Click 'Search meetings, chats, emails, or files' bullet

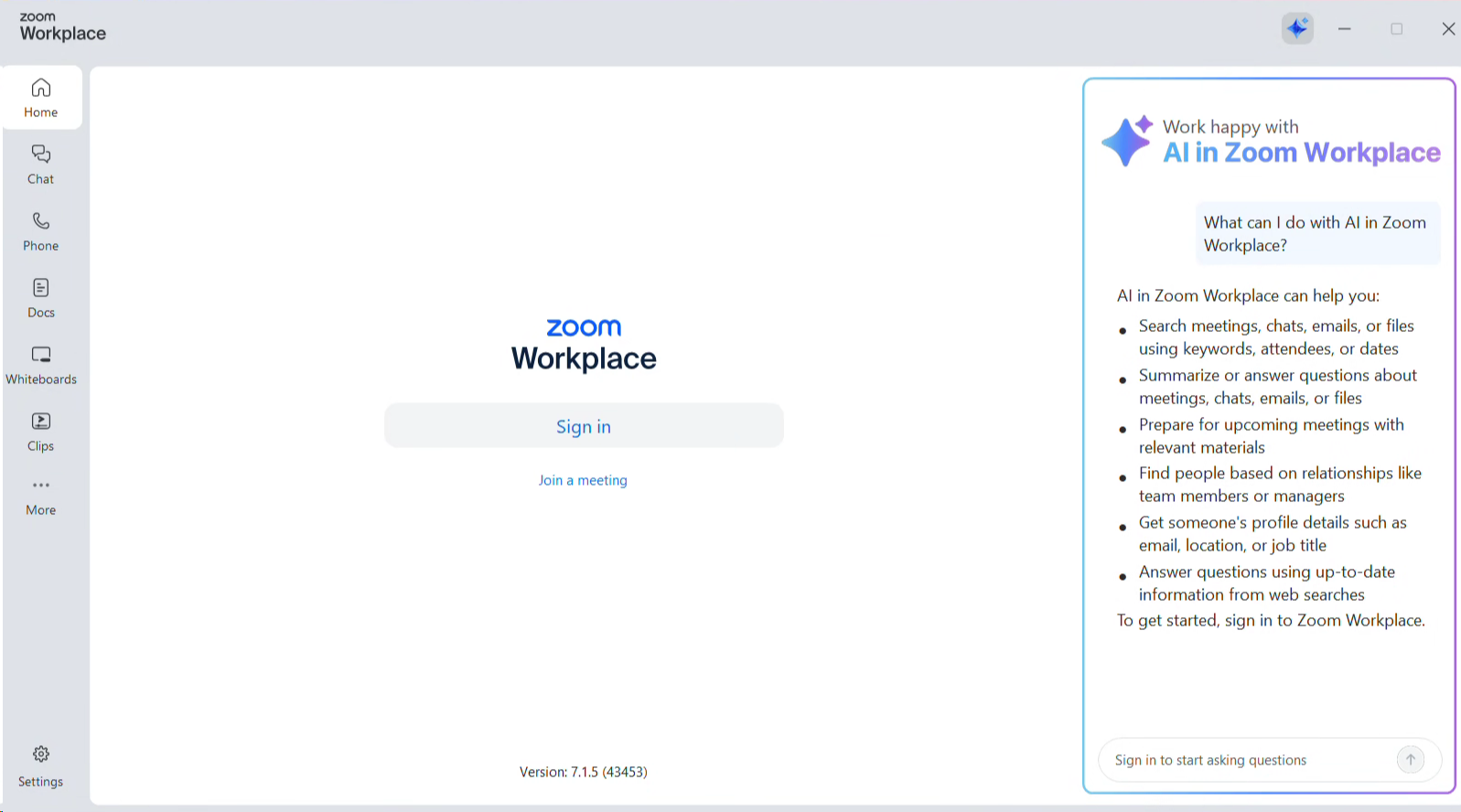click(x=1276, y=337)
